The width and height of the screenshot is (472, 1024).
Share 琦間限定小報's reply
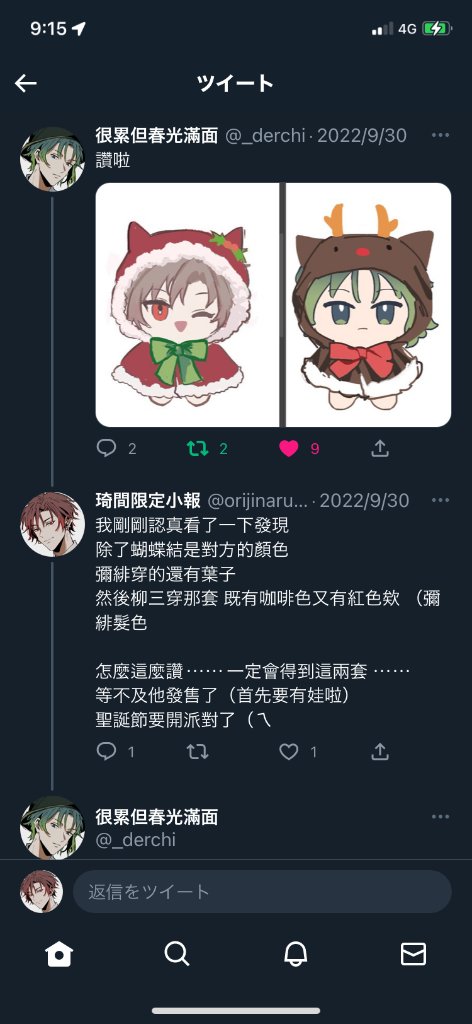pyautogui.click(x=380, y=752)
